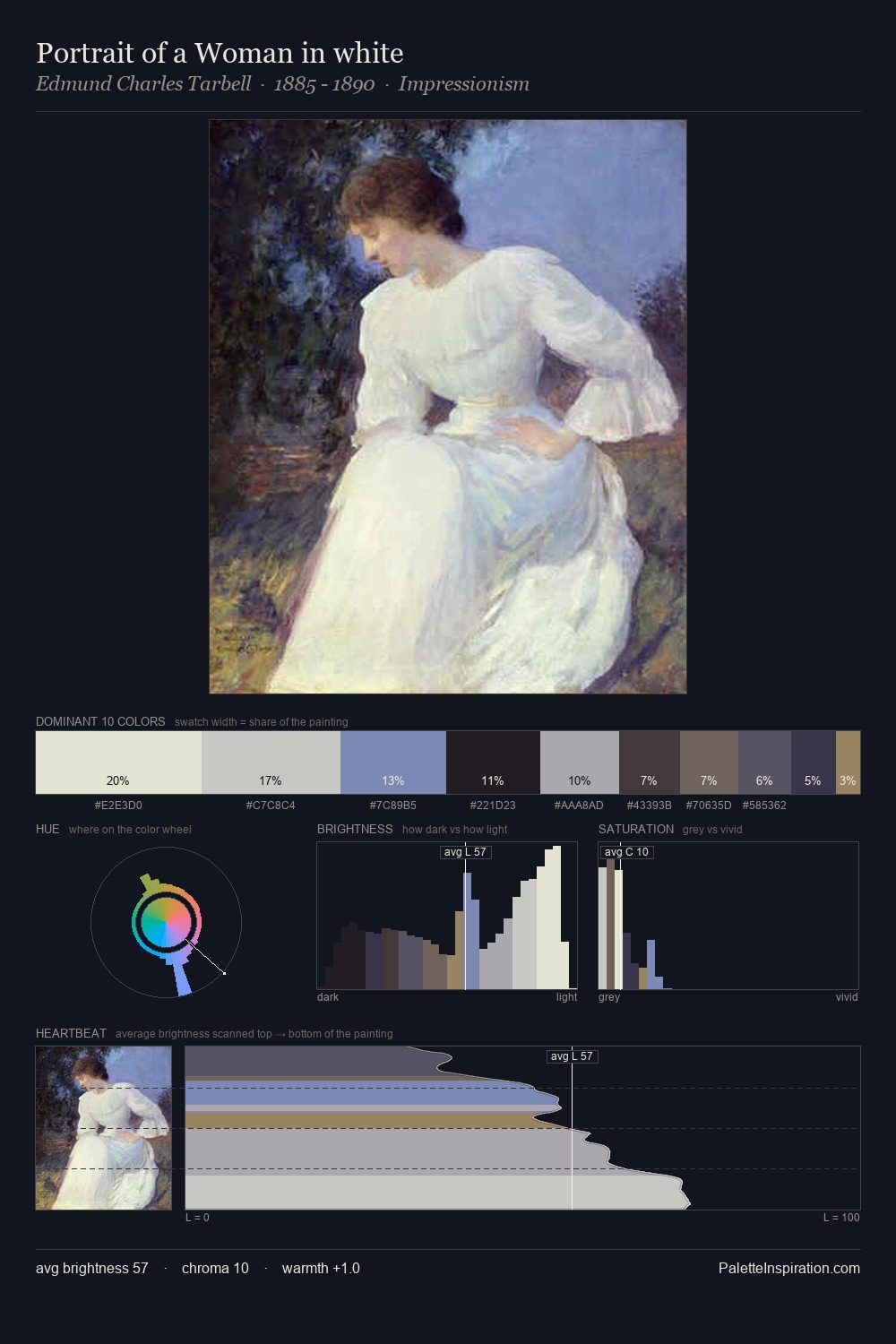Select the #43393B hex code text
This screenshot has height=1344, width=896.
[649, 806]
